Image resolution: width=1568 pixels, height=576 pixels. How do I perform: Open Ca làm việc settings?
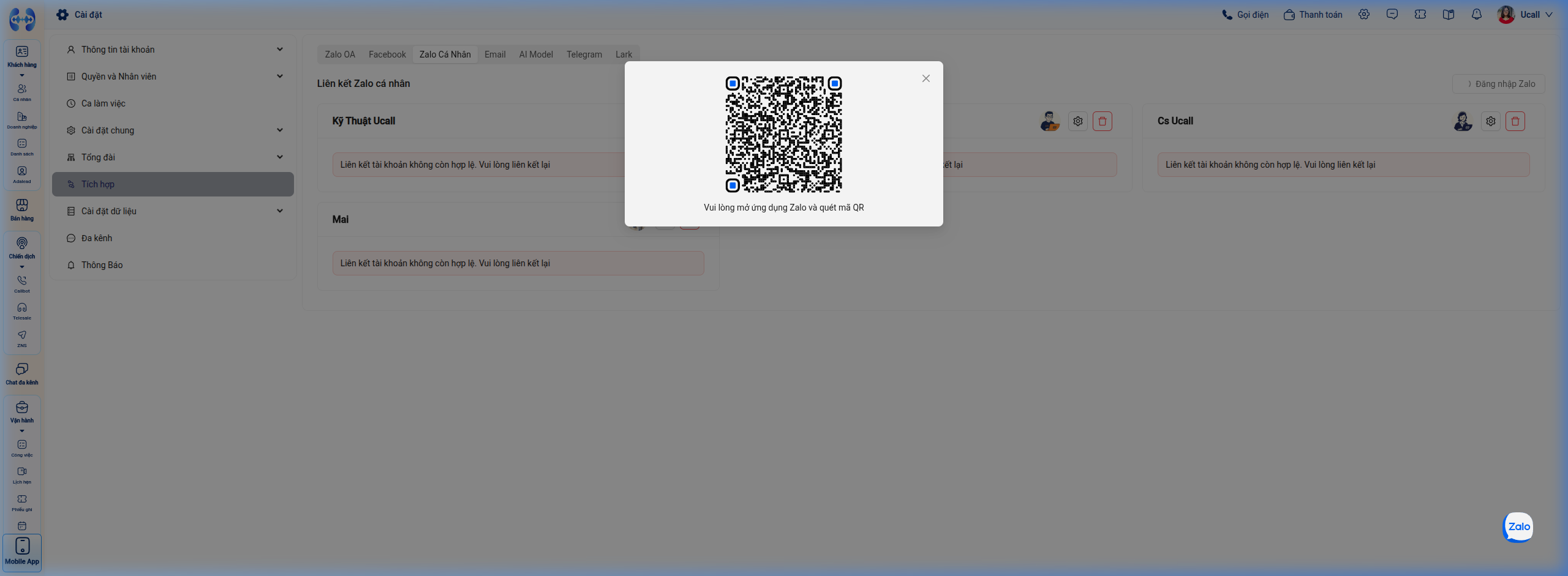[173, 103]
